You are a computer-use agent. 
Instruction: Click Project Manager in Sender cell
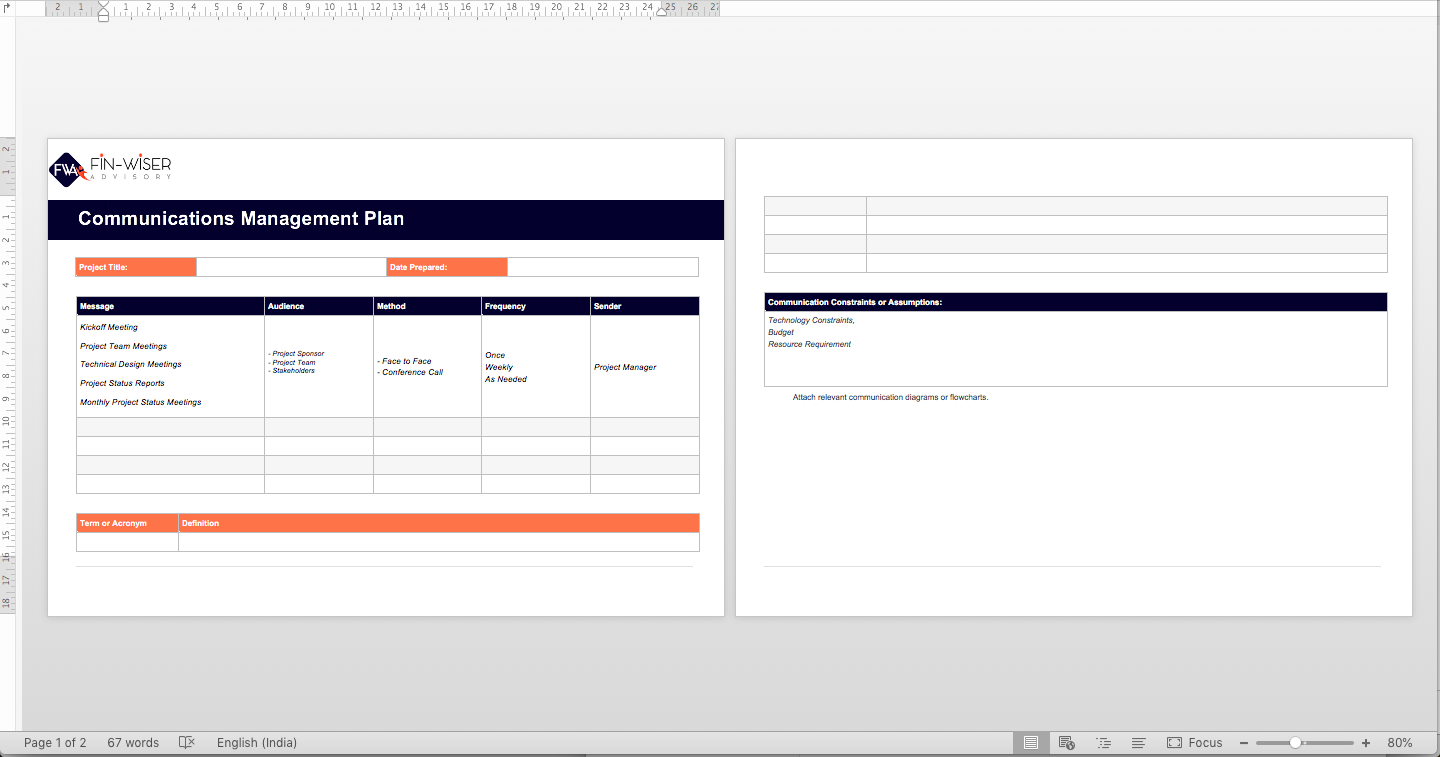[x=625, y=367]
